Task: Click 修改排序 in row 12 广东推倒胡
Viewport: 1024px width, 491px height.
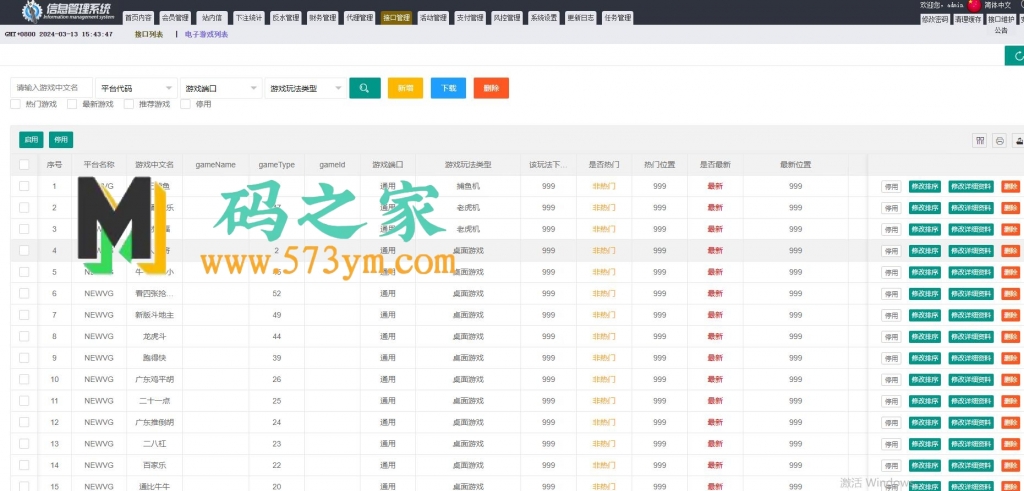Action: [925, 422]
